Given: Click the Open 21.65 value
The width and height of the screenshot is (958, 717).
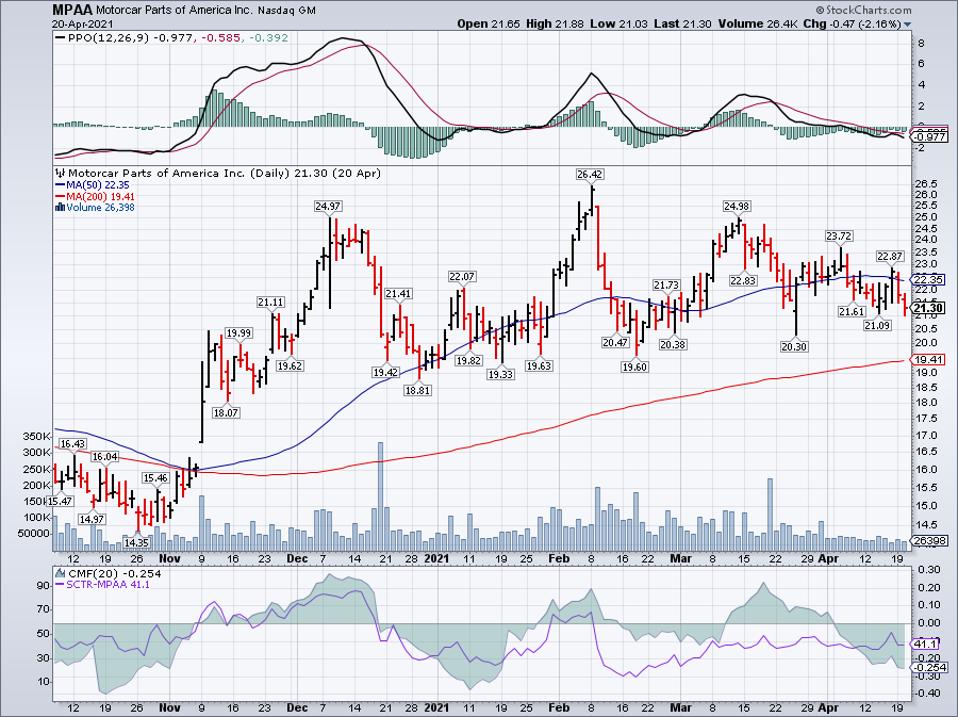Looking at the screenshot, I should tap(489, 24).
